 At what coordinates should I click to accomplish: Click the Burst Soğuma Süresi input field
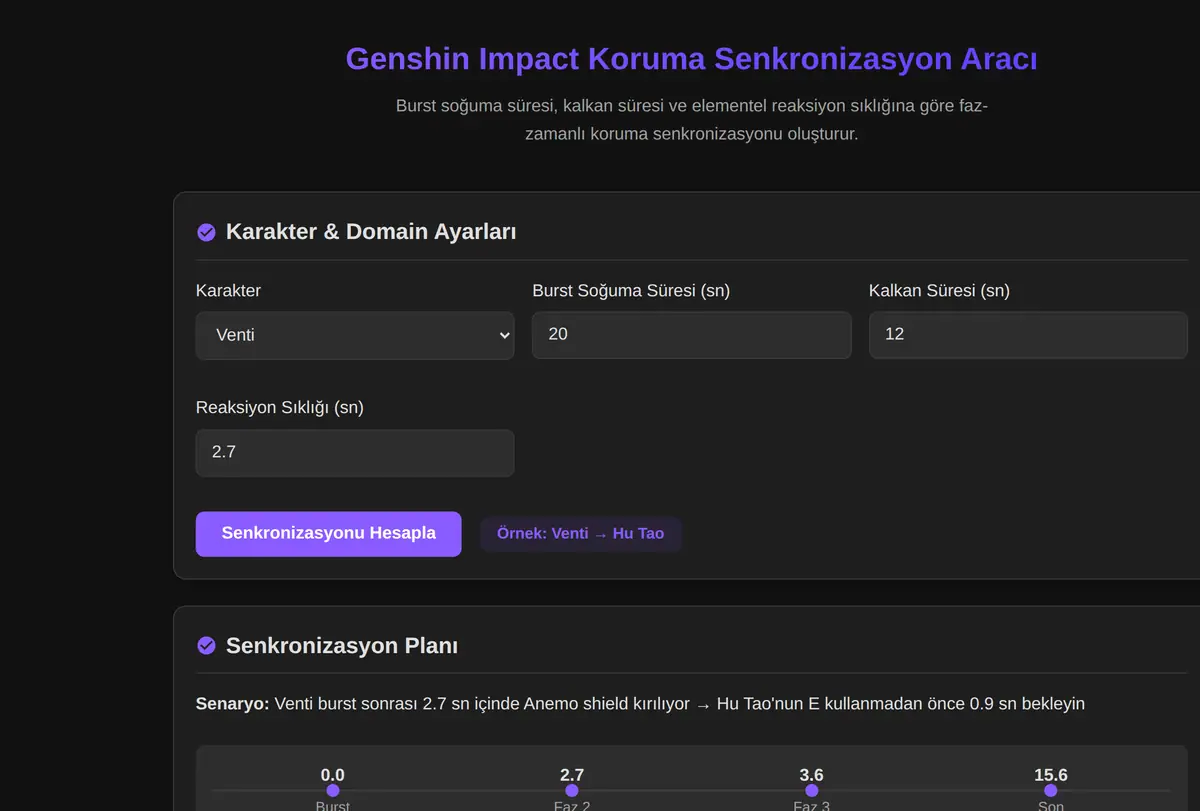click(x=692, y=334)
